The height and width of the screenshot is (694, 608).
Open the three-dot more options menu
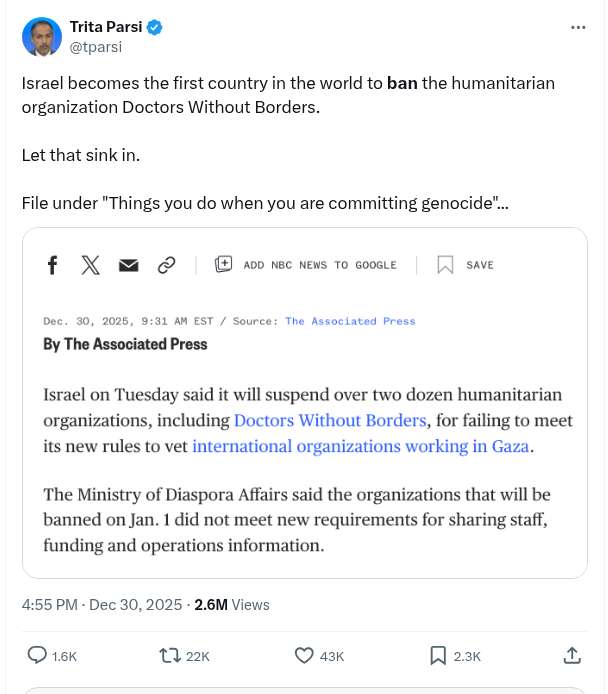[x=578, y=27]
